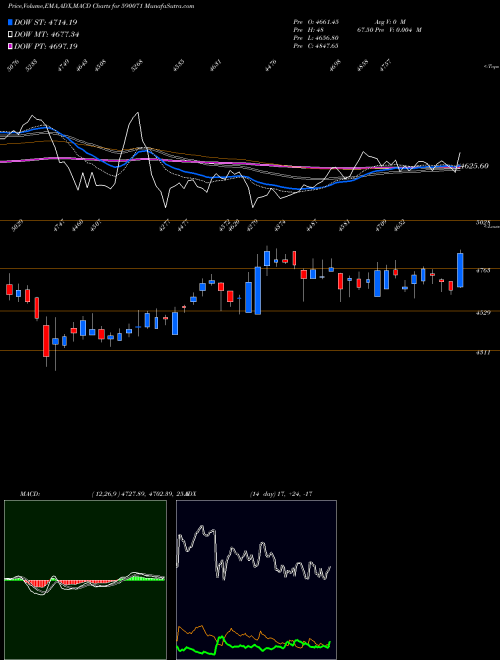Screen dimensions: 500x660
Task: Click the chart title mentioning MunafaSutra.com
Action: coord(101,6)
